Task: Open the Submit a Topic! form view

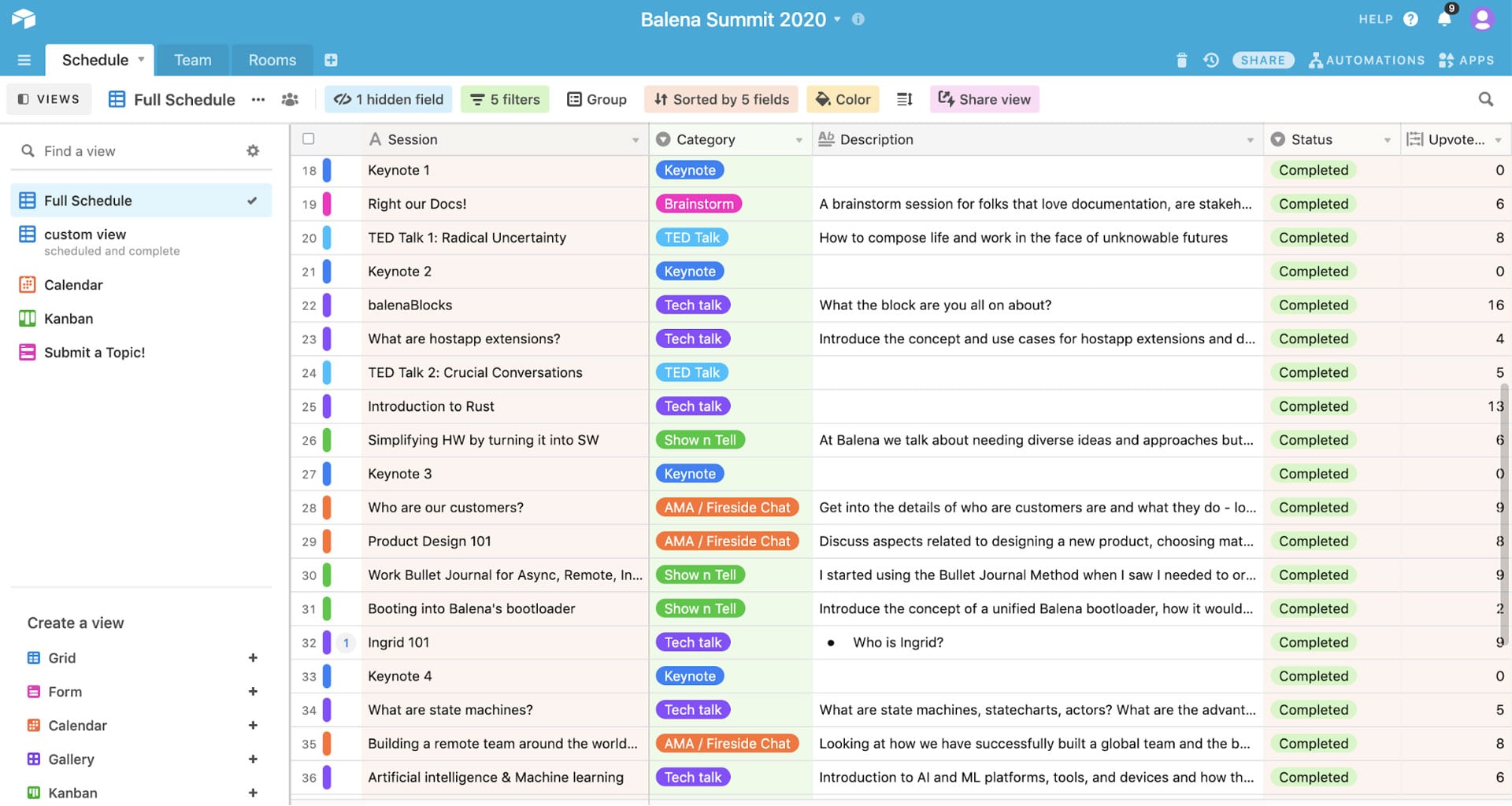Action: click(93, 352)
